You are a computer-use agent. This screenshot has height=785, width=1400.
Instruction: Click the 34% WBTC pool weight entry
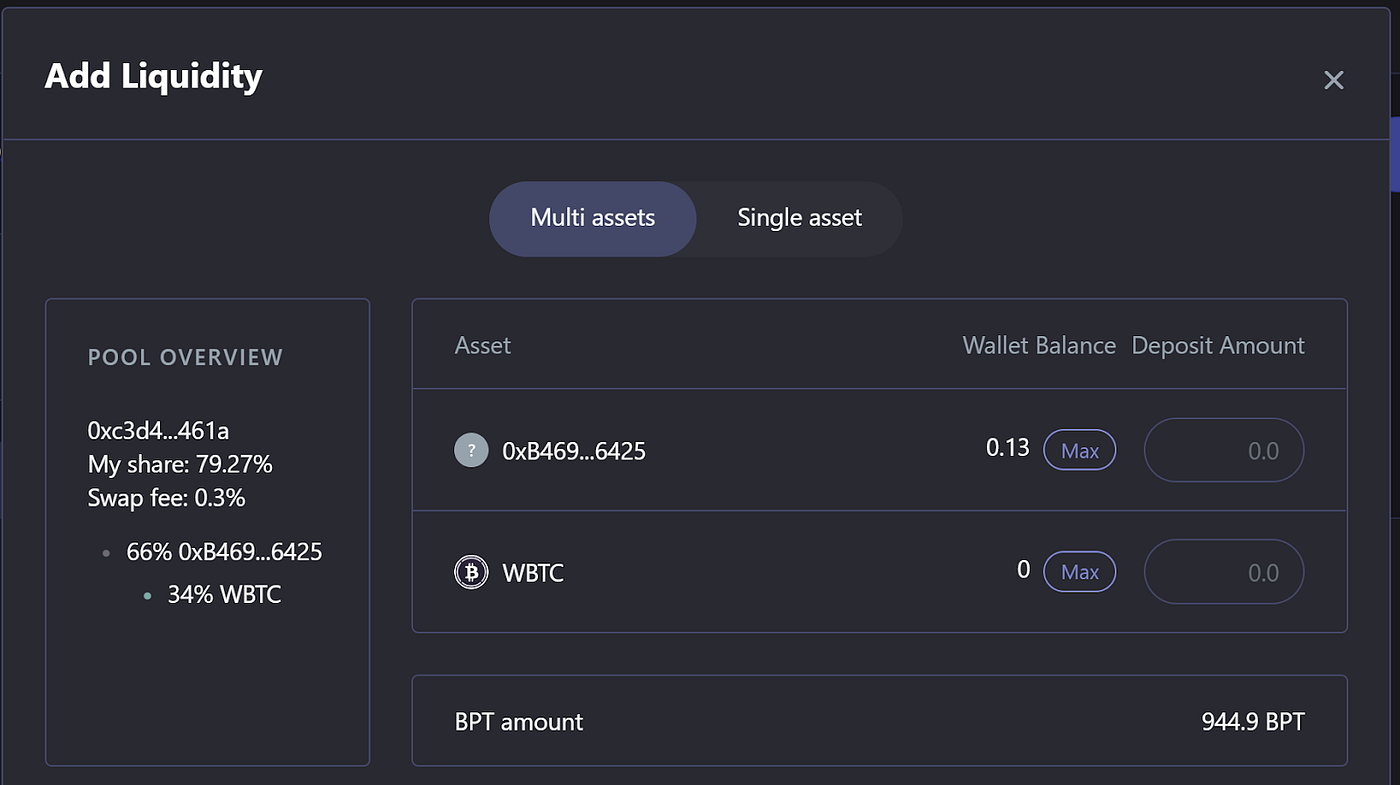224,595
